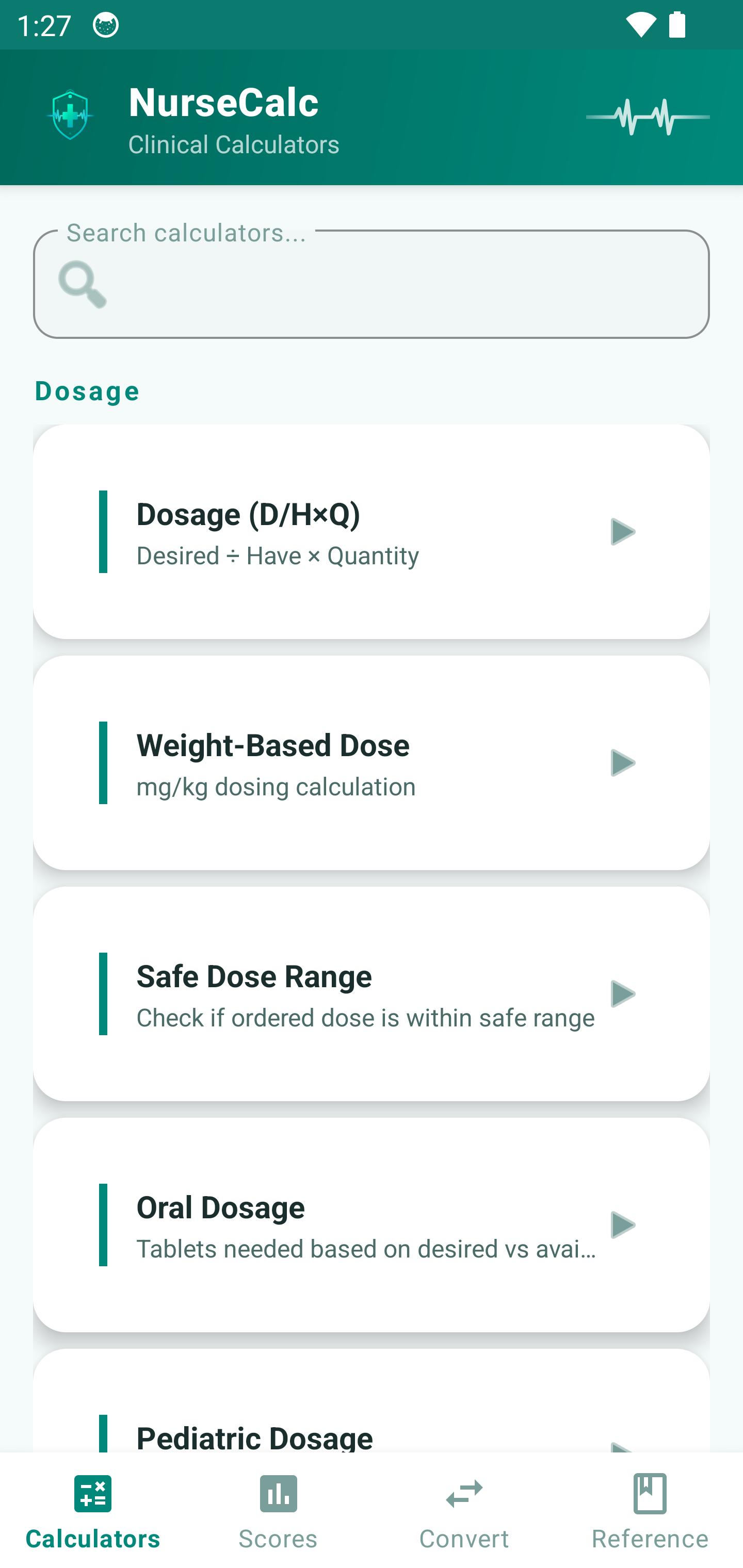Tap the Reference bookmark icon
Image resolution: width=743 pixels, height=1568 pixels.
pyautogui.click(x=650, y=1493)
